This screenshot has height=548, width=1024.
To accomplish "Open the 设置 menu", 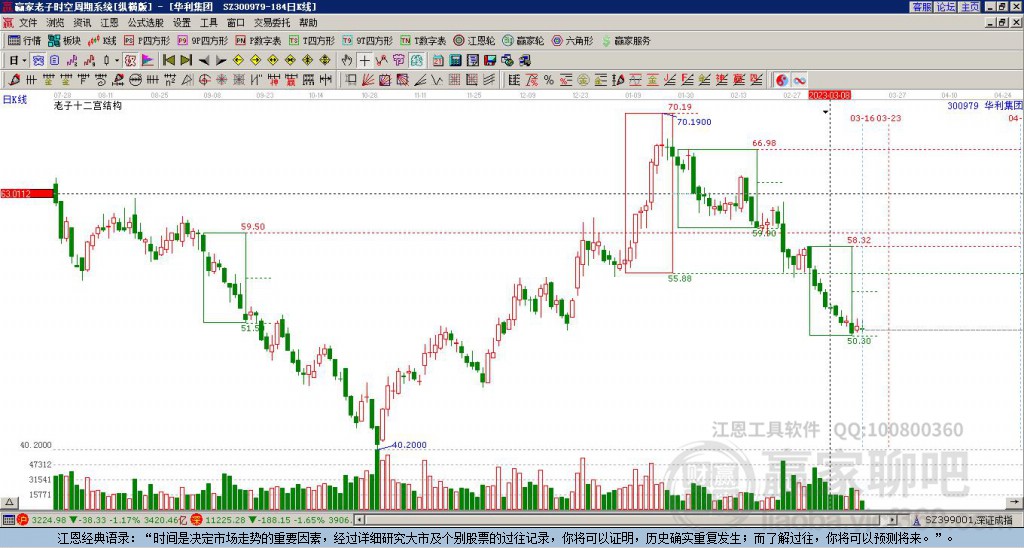I will (x=182, y=23).
